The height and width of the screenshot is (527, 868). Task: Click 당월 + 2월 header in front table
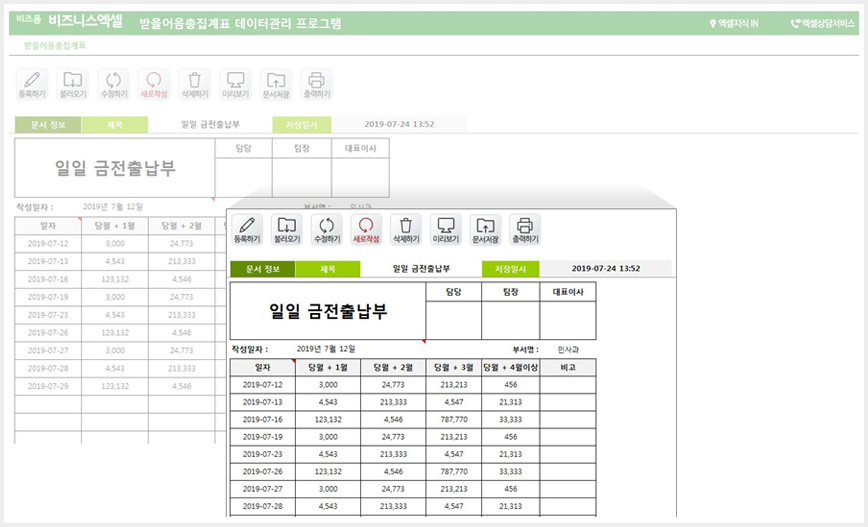coord(393,368)
